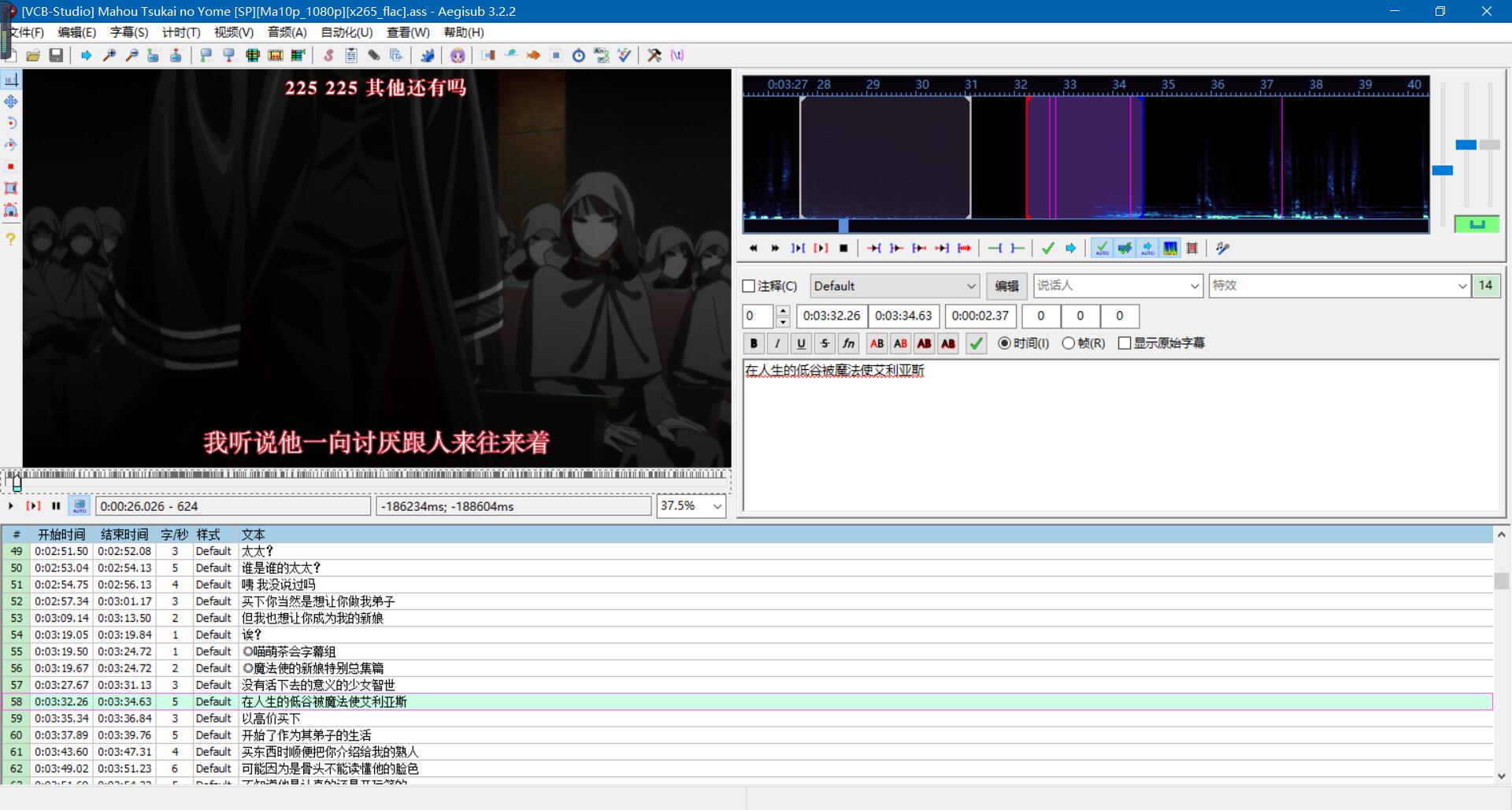Image resolution: width=1512 pixels, height=810 pixels.
Task: Open the attachments paperclip icon
Action: 374,55
